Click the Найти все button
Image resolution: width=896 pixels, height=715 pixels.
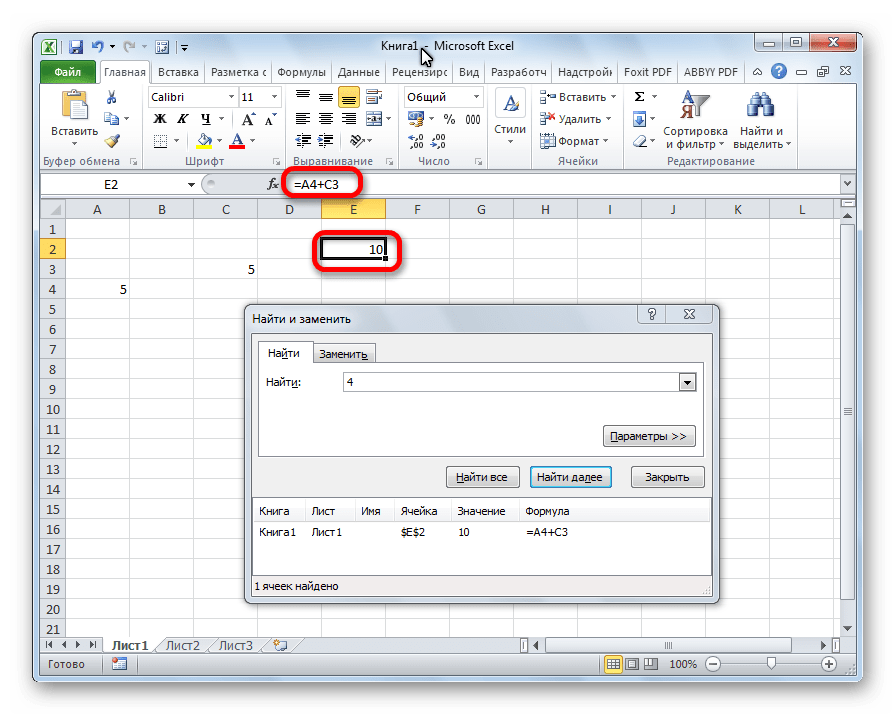point(482,477)
